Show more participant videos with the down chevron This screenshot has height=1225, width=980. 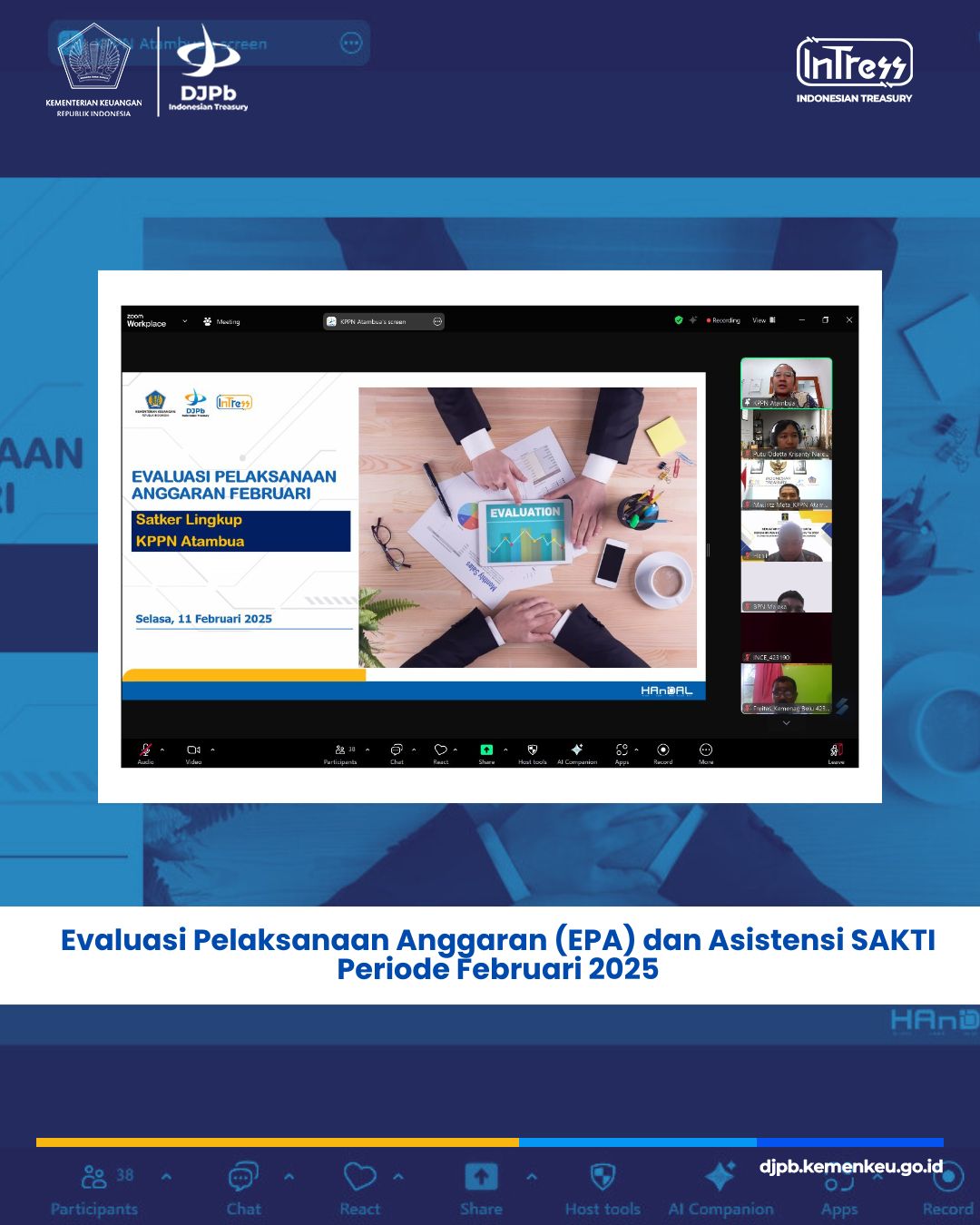pos(786,723)
